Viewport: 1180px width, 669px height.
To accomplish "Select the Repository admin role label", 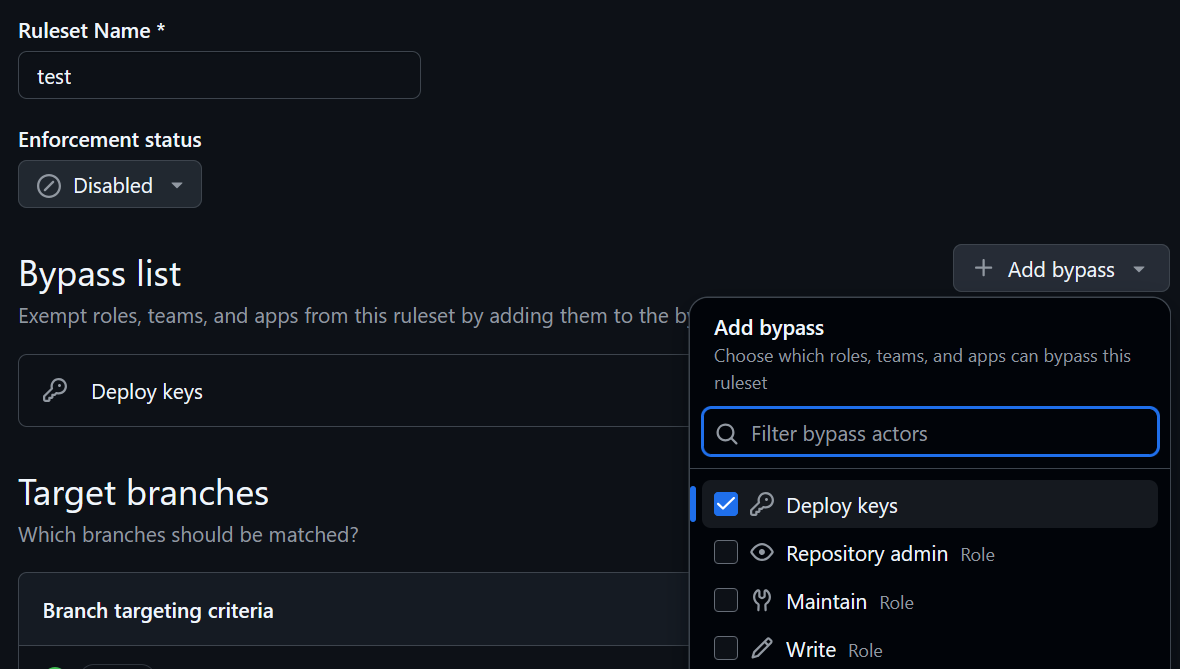I will [x=866, y=554].
